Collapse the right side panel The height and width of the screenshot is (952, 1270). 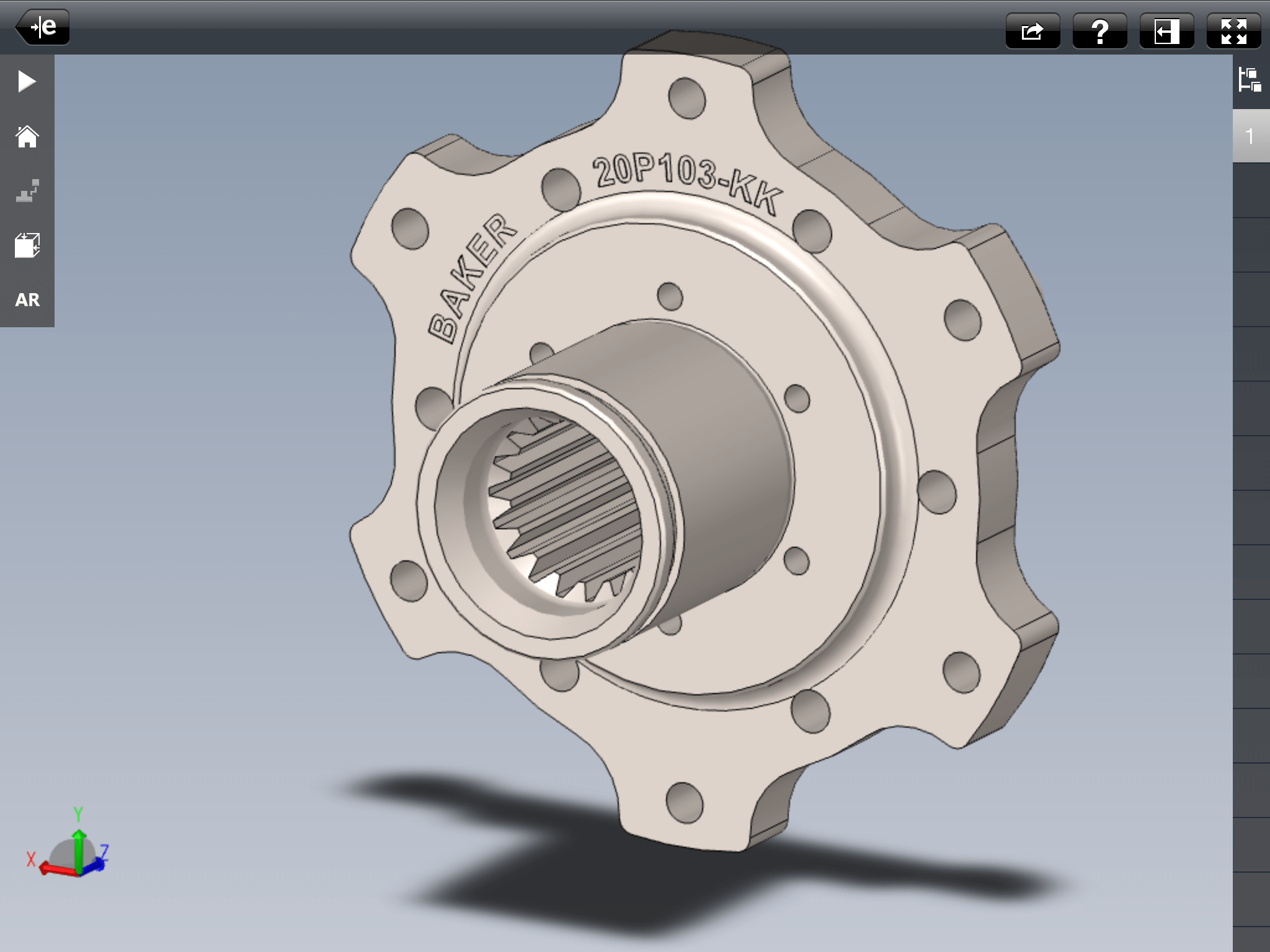click(x=1166, y=31)
